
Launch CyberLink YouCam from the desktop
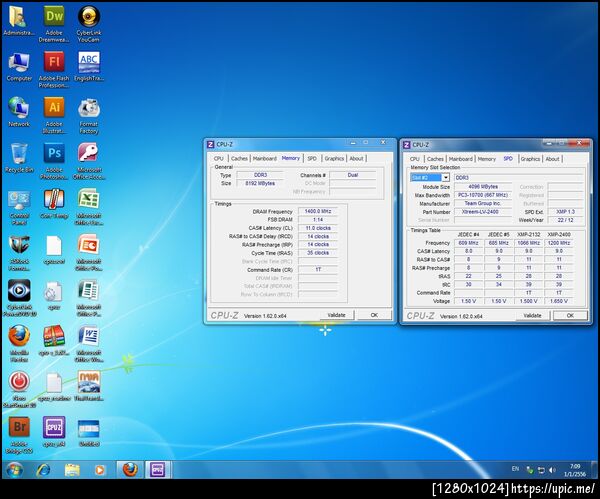[x=89, y=16]
